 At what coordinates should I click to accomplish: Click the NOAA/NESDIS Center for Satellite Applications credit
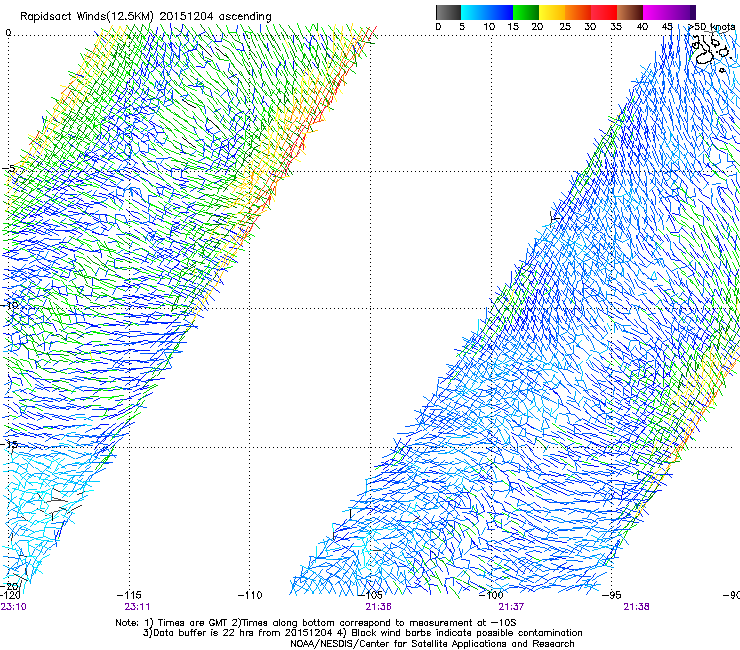point(432,644)
